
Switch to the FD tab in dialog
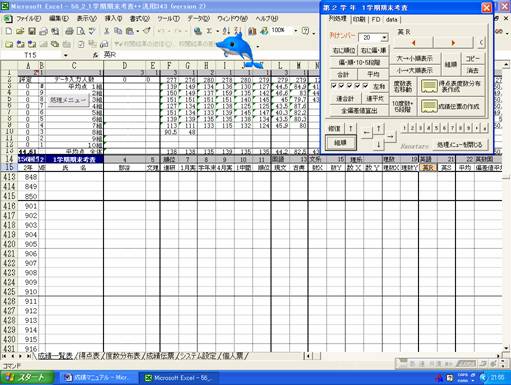pos(376,19)
